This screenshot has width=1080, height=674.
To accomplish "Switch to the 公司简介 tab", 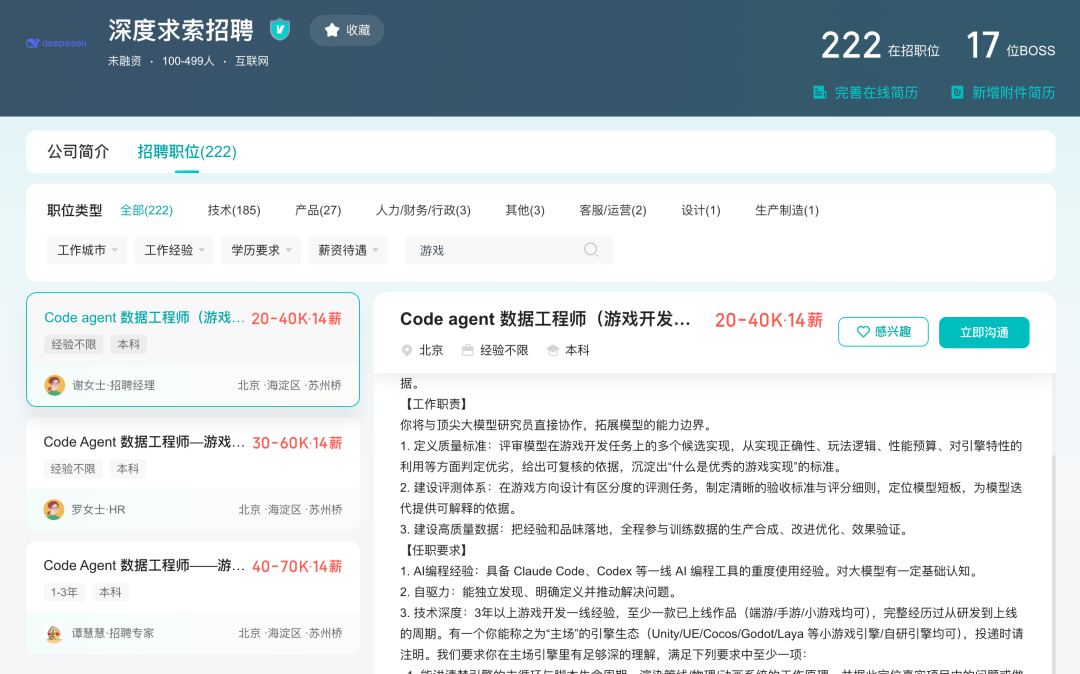I will click(78, 151).
